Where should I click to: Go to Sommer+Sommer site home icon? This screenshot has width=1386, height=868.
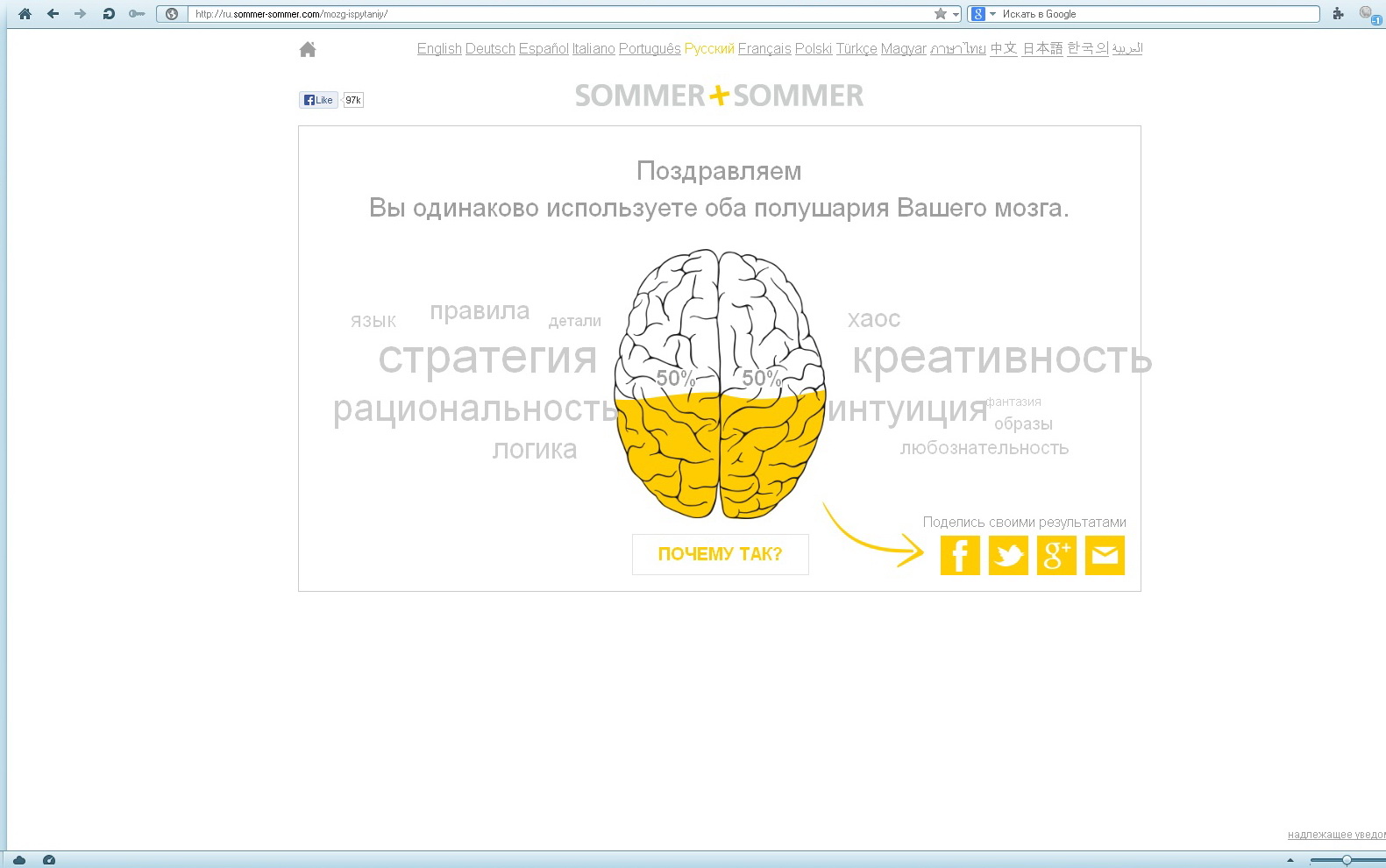tap(308, 49)
